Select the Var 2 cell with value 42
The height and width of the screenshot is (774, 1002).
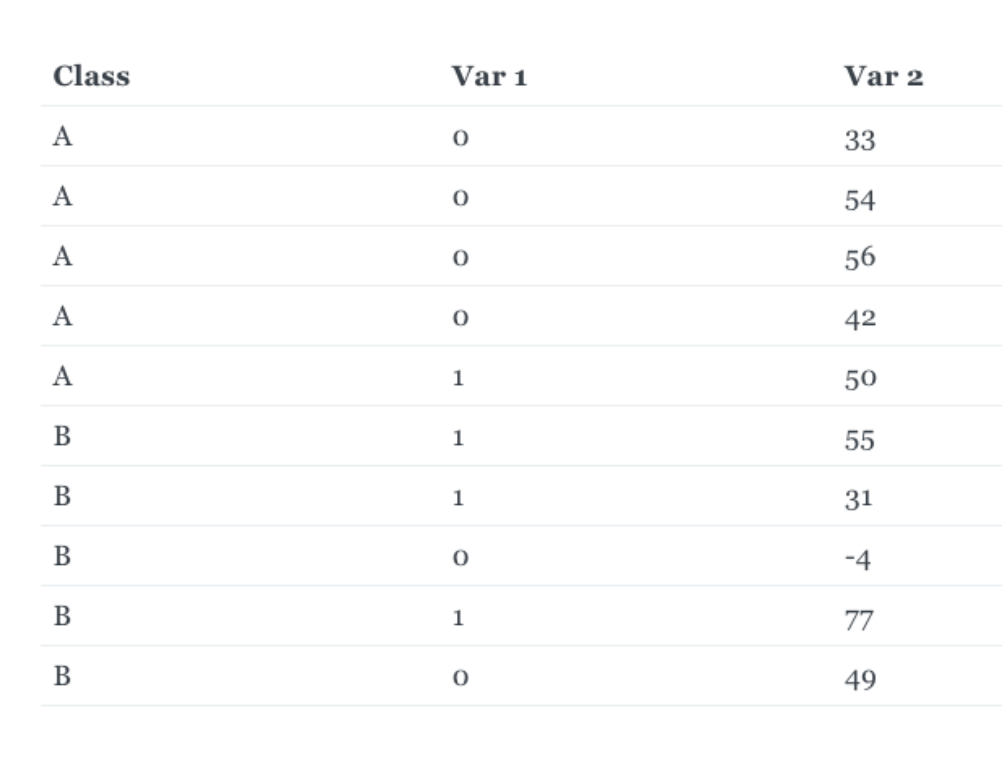click(860, 318)
